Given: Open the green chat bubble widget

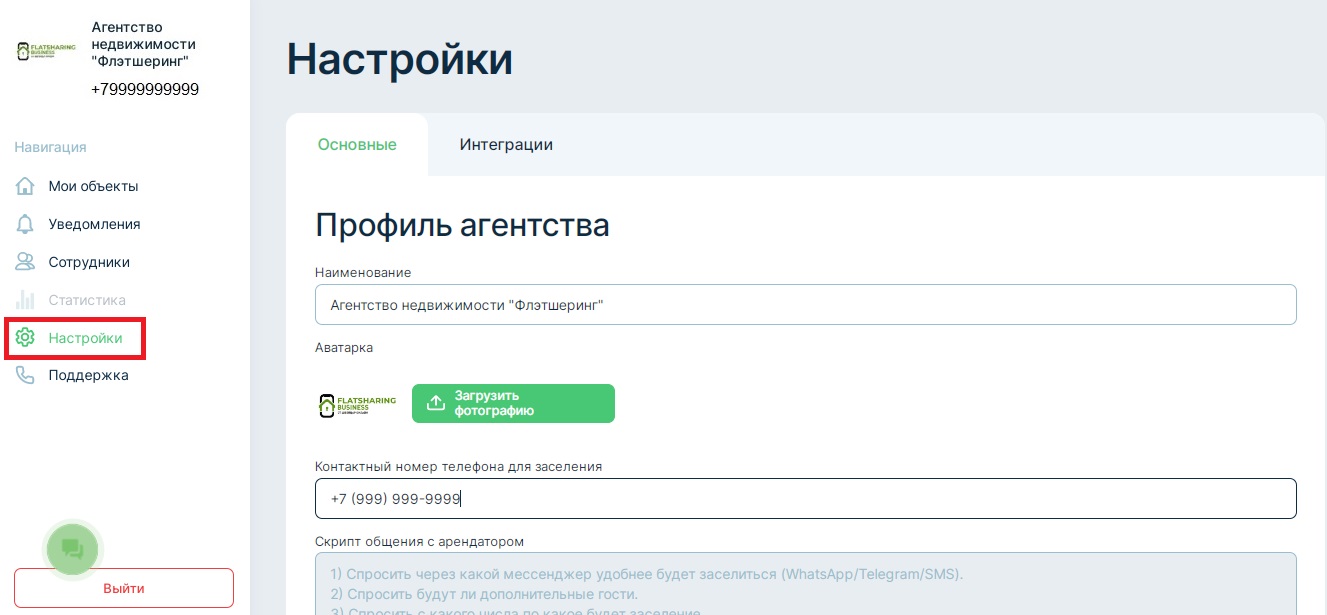Looking at the screenshot, I should [73, 548].
